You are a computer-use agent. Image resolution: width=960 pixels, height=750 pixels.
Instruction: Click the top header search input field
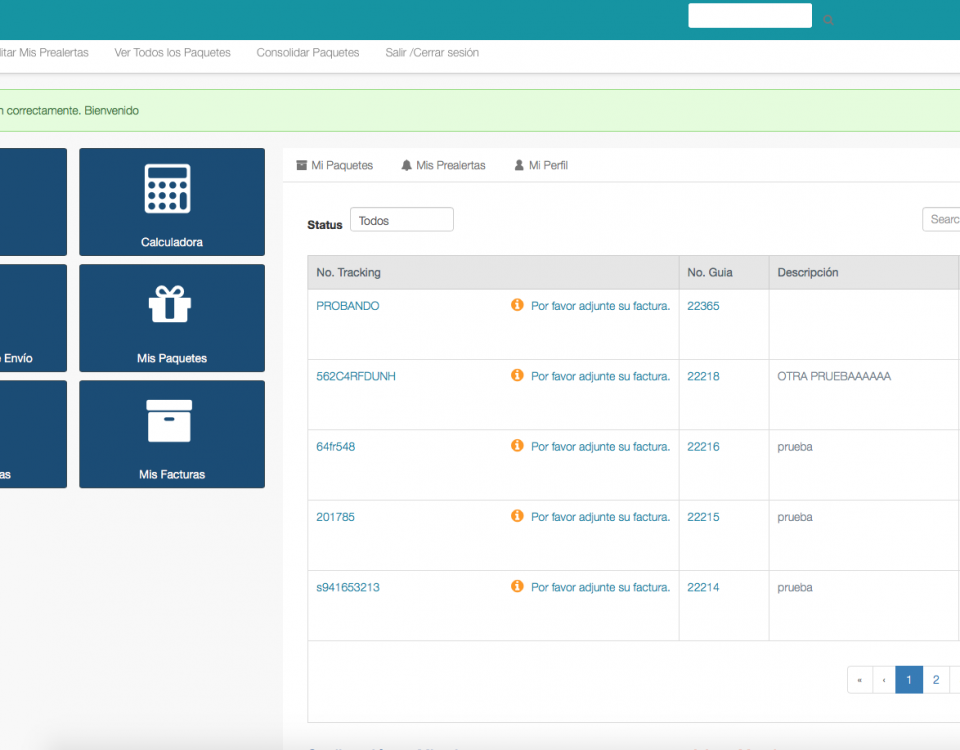[x=749, y=16]
